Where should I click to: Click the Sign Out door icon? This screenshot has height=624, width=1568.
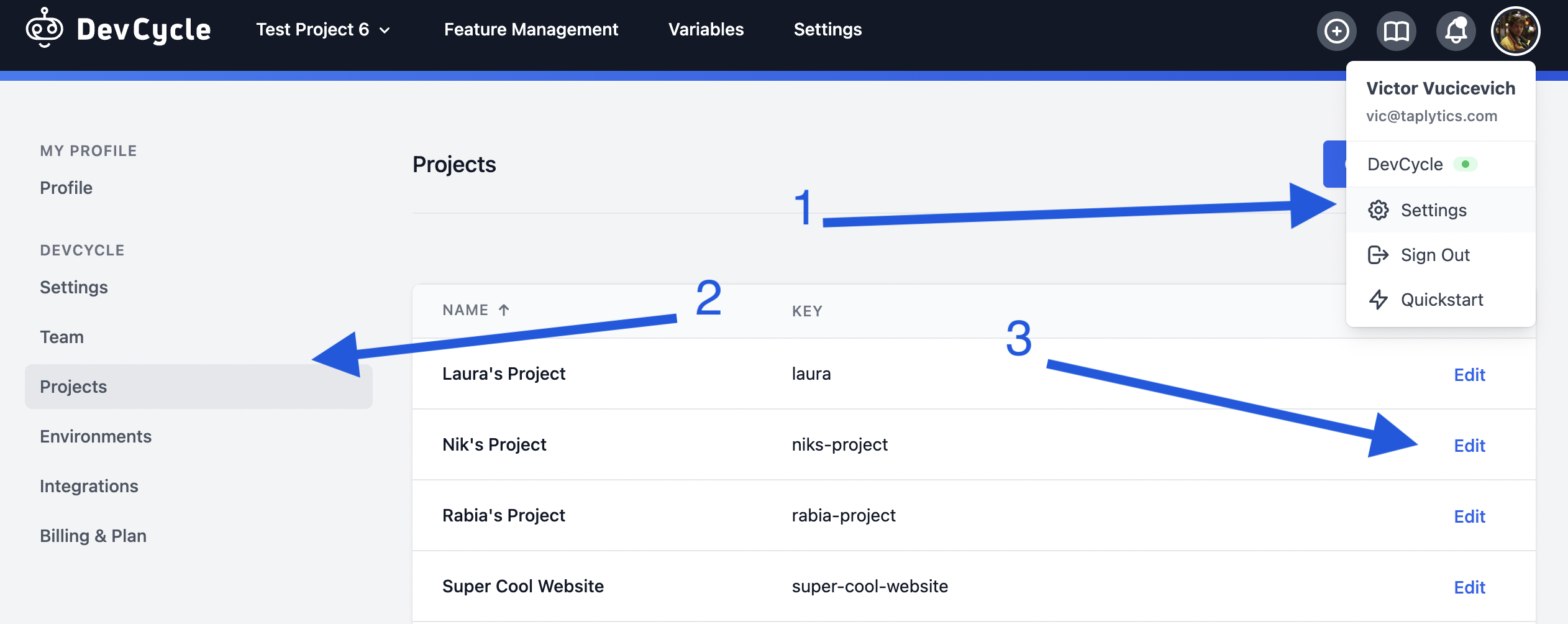pos(1378,255)
